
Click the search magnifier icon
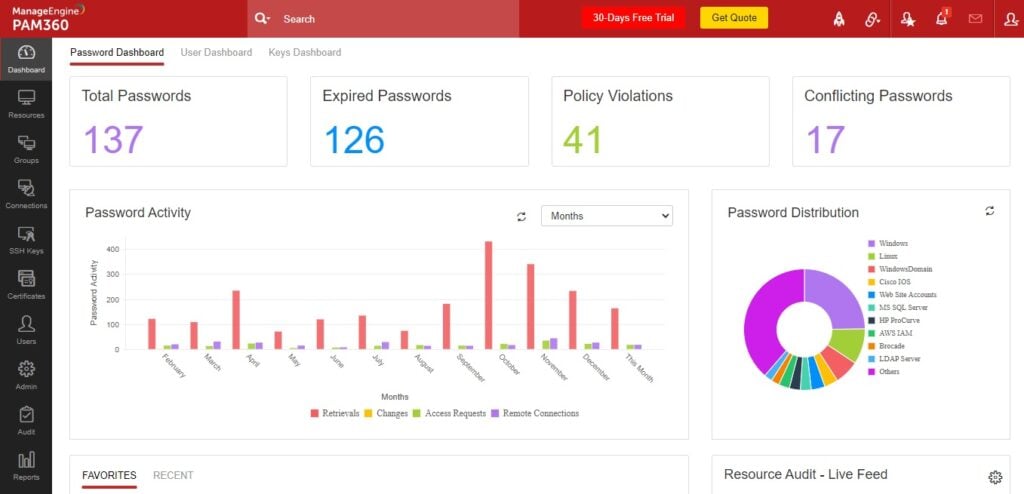pyautogui.click(x=263, y=19)
